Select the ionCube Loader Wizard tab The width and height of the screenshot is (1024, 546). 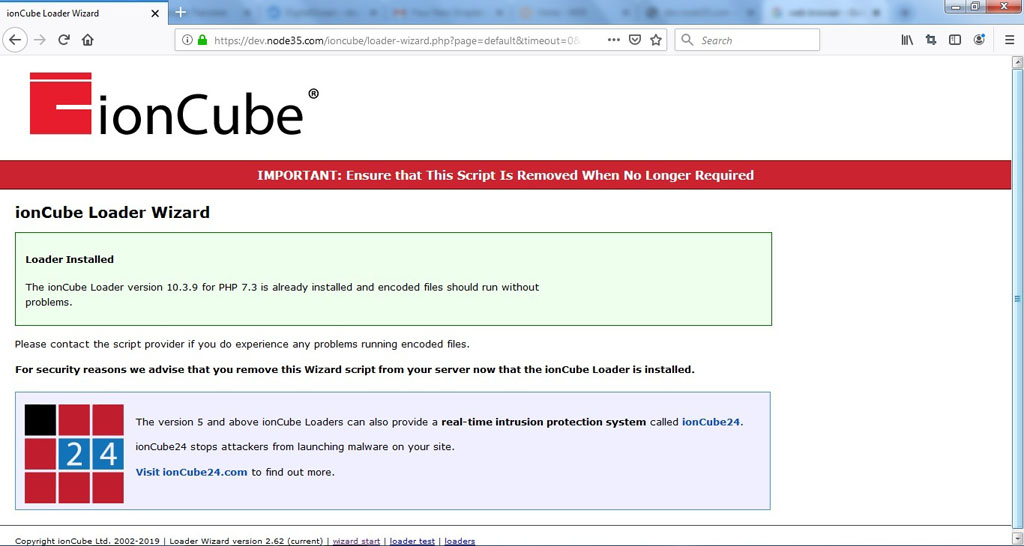(x=83, y=13)
